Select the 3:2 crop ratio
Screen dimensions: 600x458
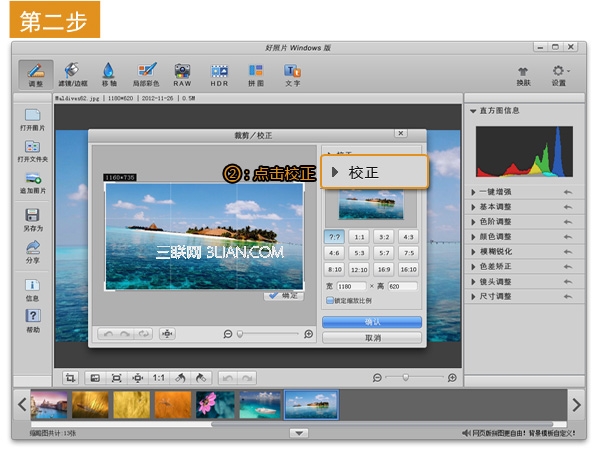point(384,237)
